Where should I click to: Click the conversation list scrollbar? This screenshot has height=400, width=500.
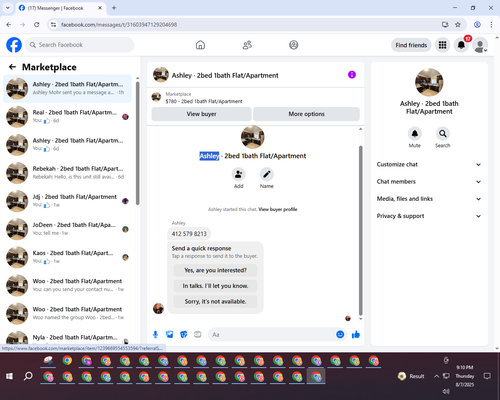pyautogui.click(x=138, y=143)
